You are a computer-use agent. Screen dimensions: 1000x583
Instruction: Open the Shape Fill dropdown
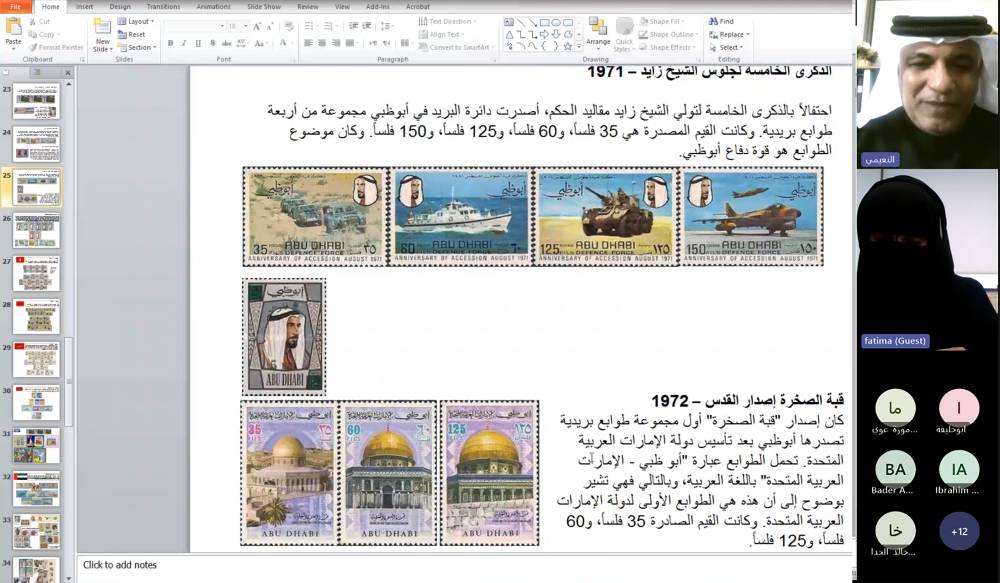tap(664, 21)
